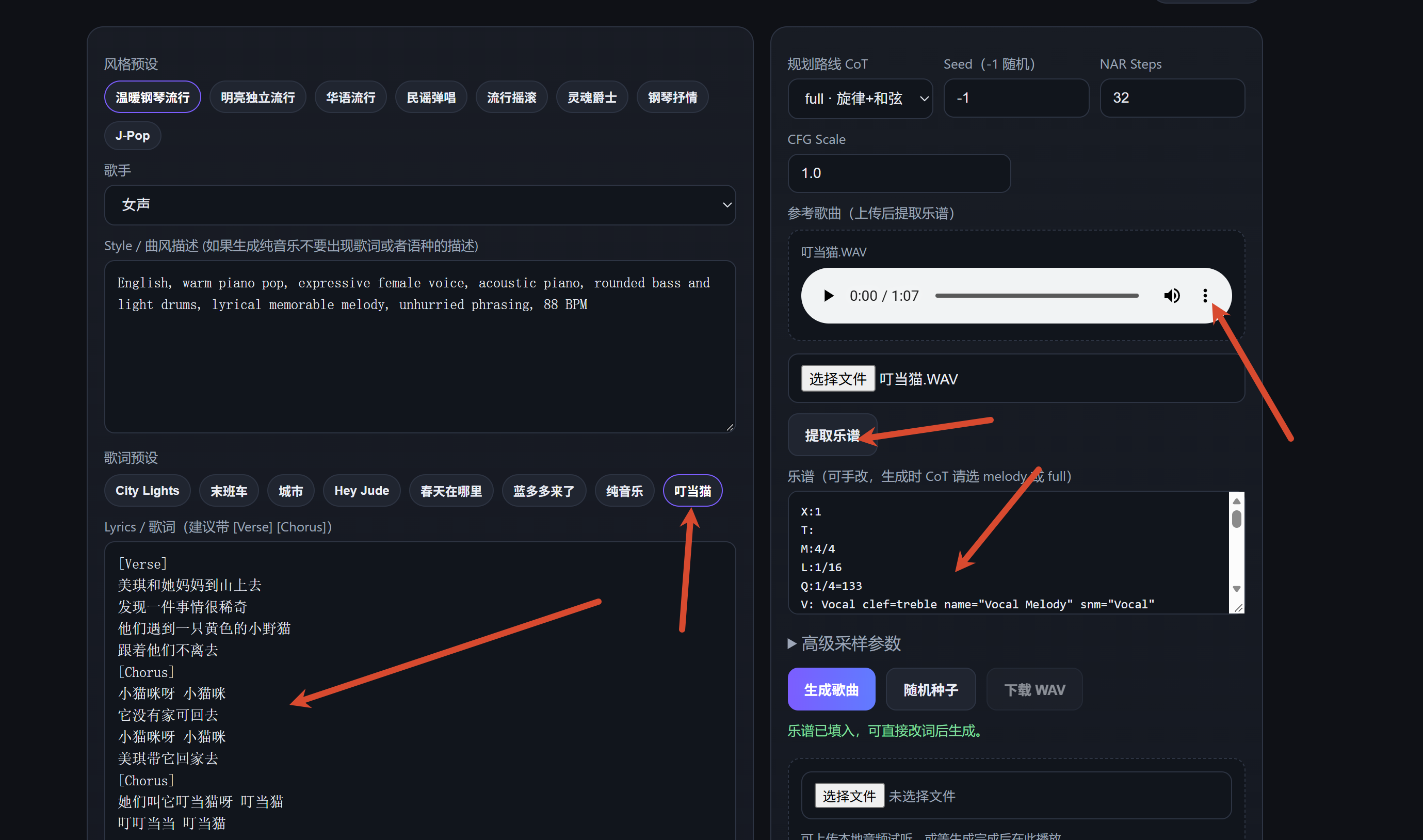The image size is (1423, 840).
Task: Open audio player more options menu
Action: (x=1205, y=296)
